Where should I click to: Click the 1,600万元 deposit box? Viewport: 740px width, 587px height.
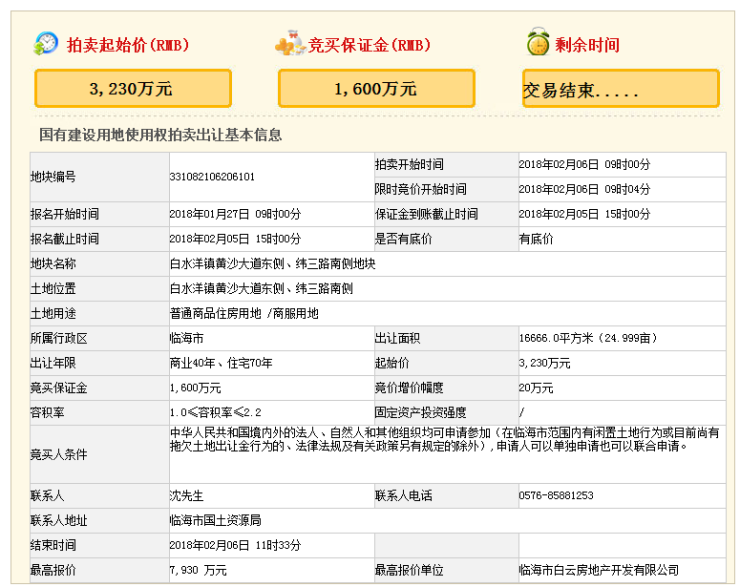tap(376, 89)
